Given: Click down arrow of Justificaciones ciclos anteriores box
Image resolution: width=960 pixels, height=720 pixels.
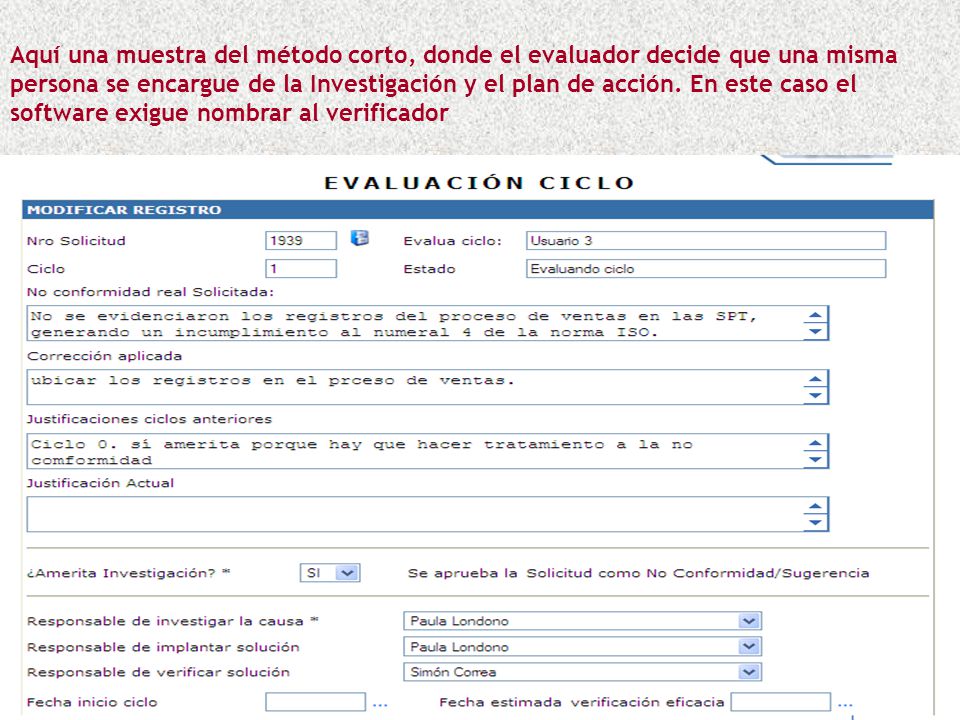Looking at the screenshot, I should [x=815, y=460].
